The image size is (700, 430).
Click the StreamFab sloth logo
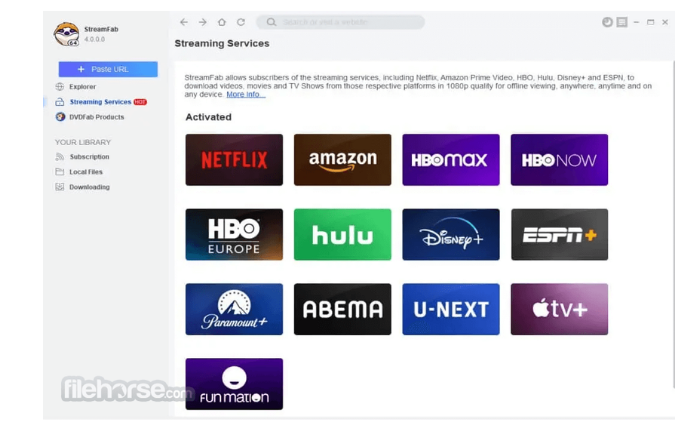tap(67, 34)
